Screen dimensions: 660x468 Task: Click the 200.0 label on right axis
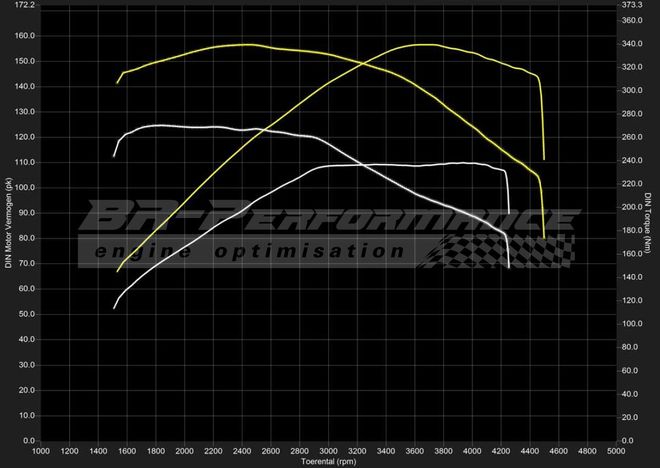[x=630, y=207]
